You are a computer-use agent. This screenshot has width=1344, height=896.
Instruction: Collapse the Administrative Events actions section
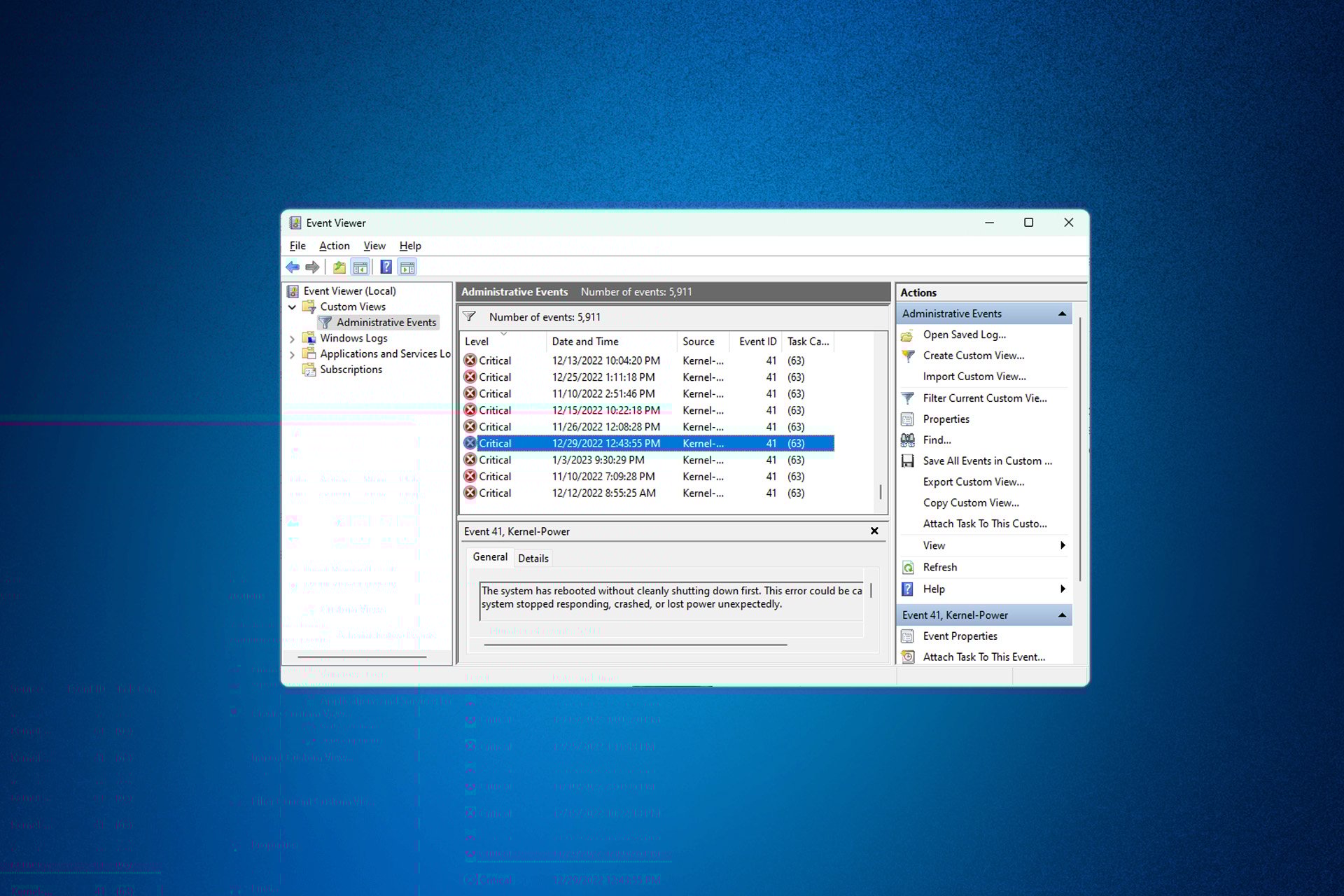[1062, 314]
